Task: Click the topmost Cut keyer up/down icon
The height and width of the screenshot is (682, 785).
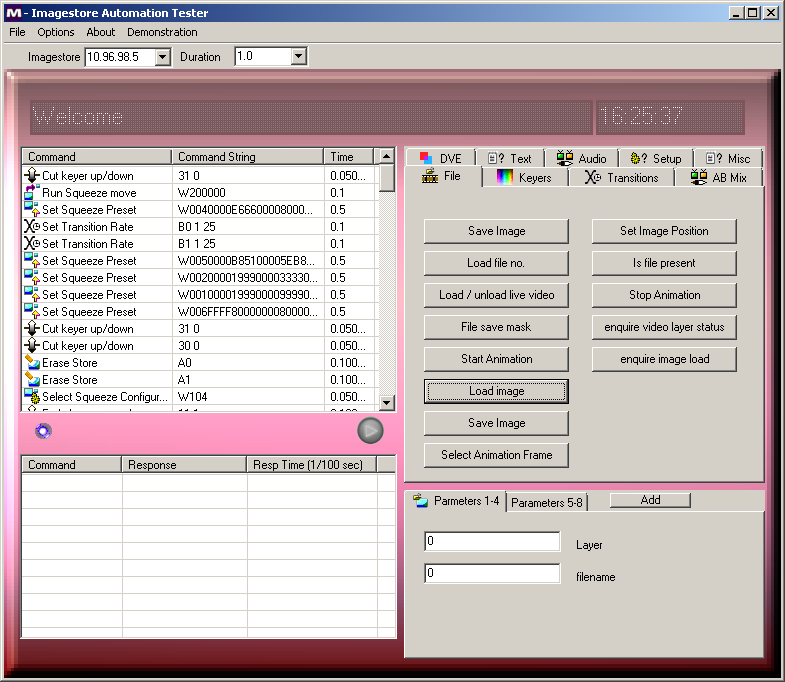Action: pos(31,176)
